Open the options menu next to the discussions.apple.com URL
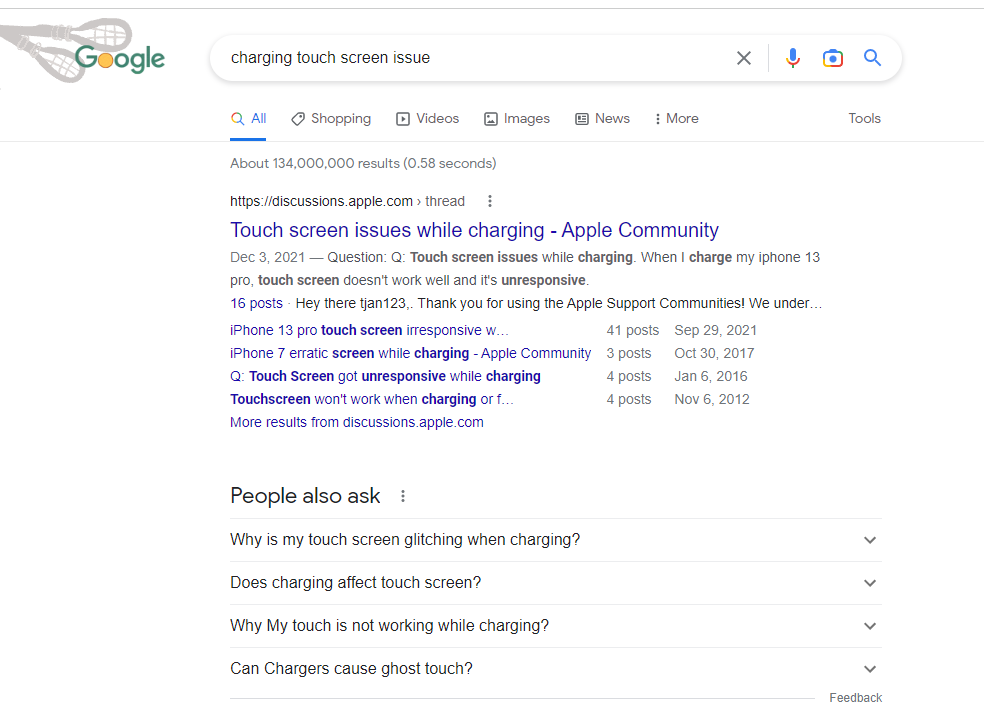The height and width of the screenshot is (723, 984). pyautogui.click(x=489, y=201)
